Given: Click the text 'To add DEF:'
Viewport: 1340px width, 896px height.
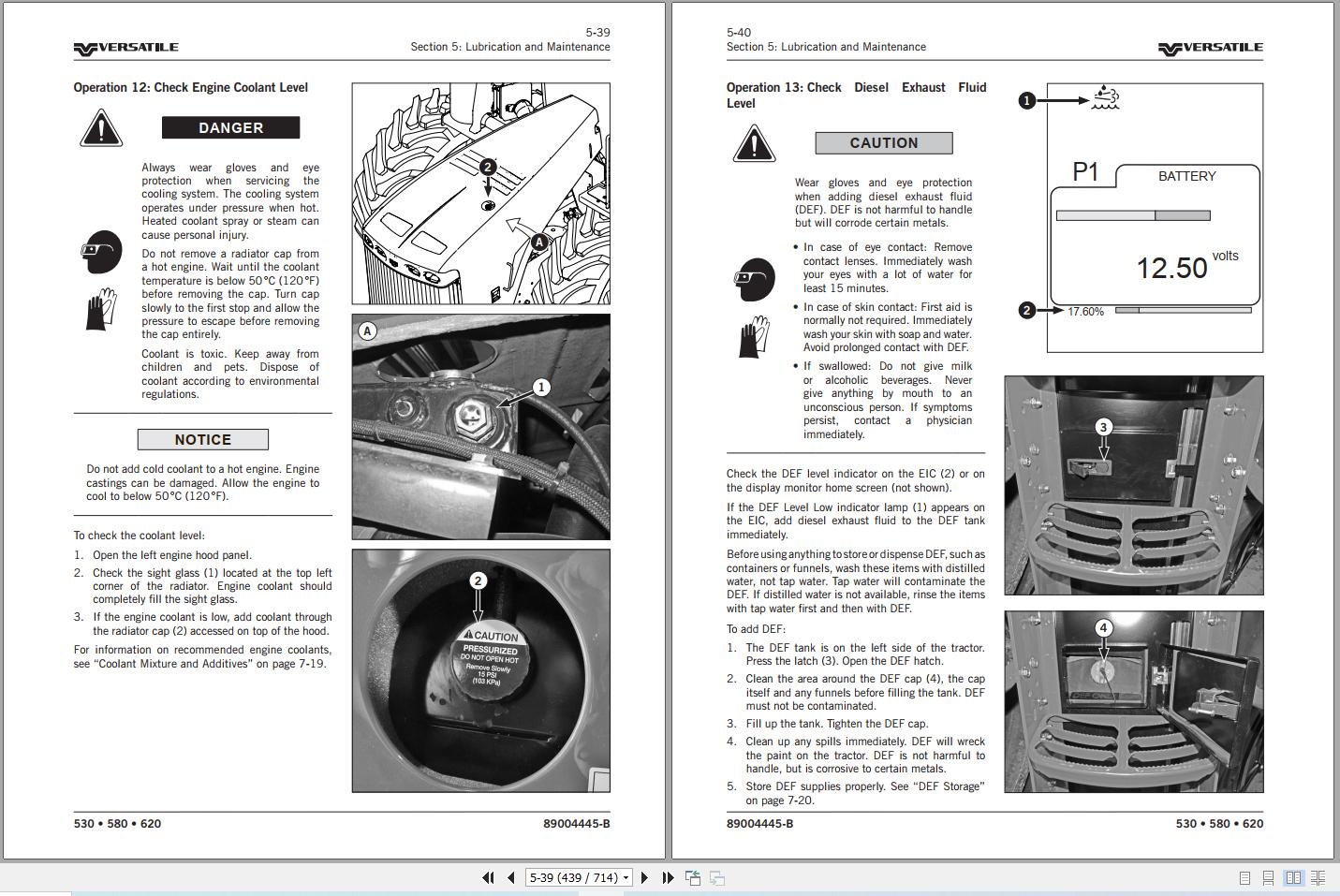Looking at the screenshot, I should [x=757, y=629].
